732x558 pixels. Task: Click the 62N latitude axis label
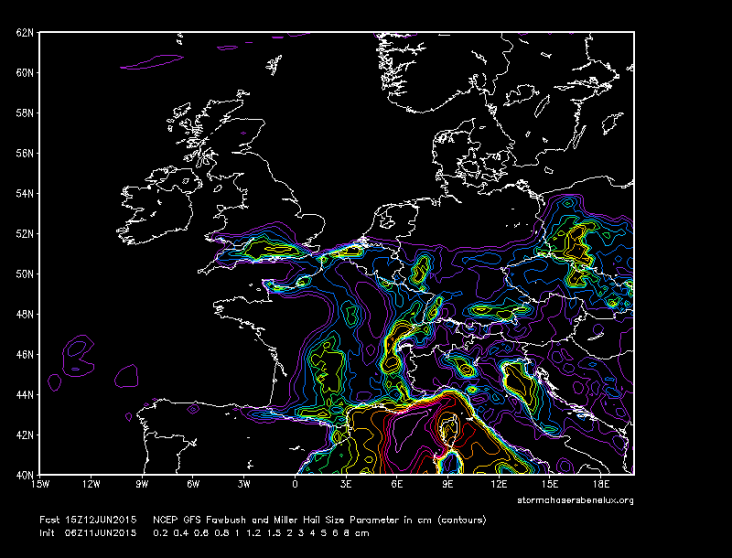(x=26, y=32)
